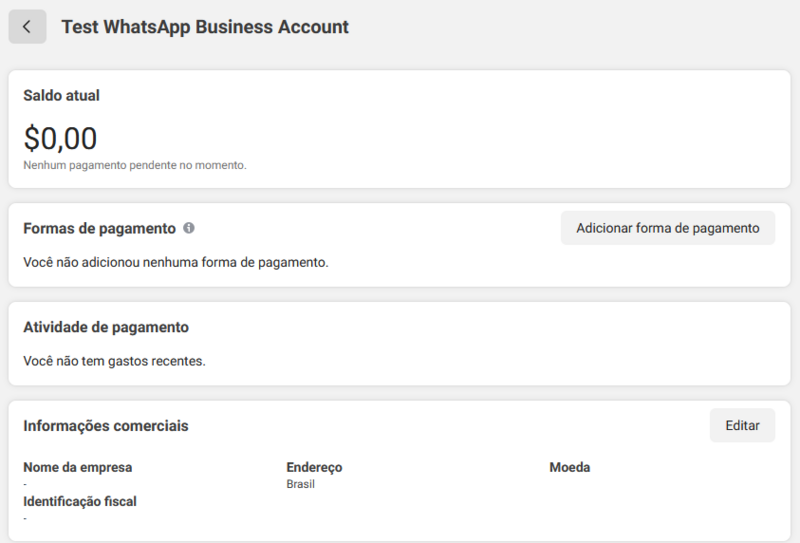Select the Brasil address value

pos(301,484)
